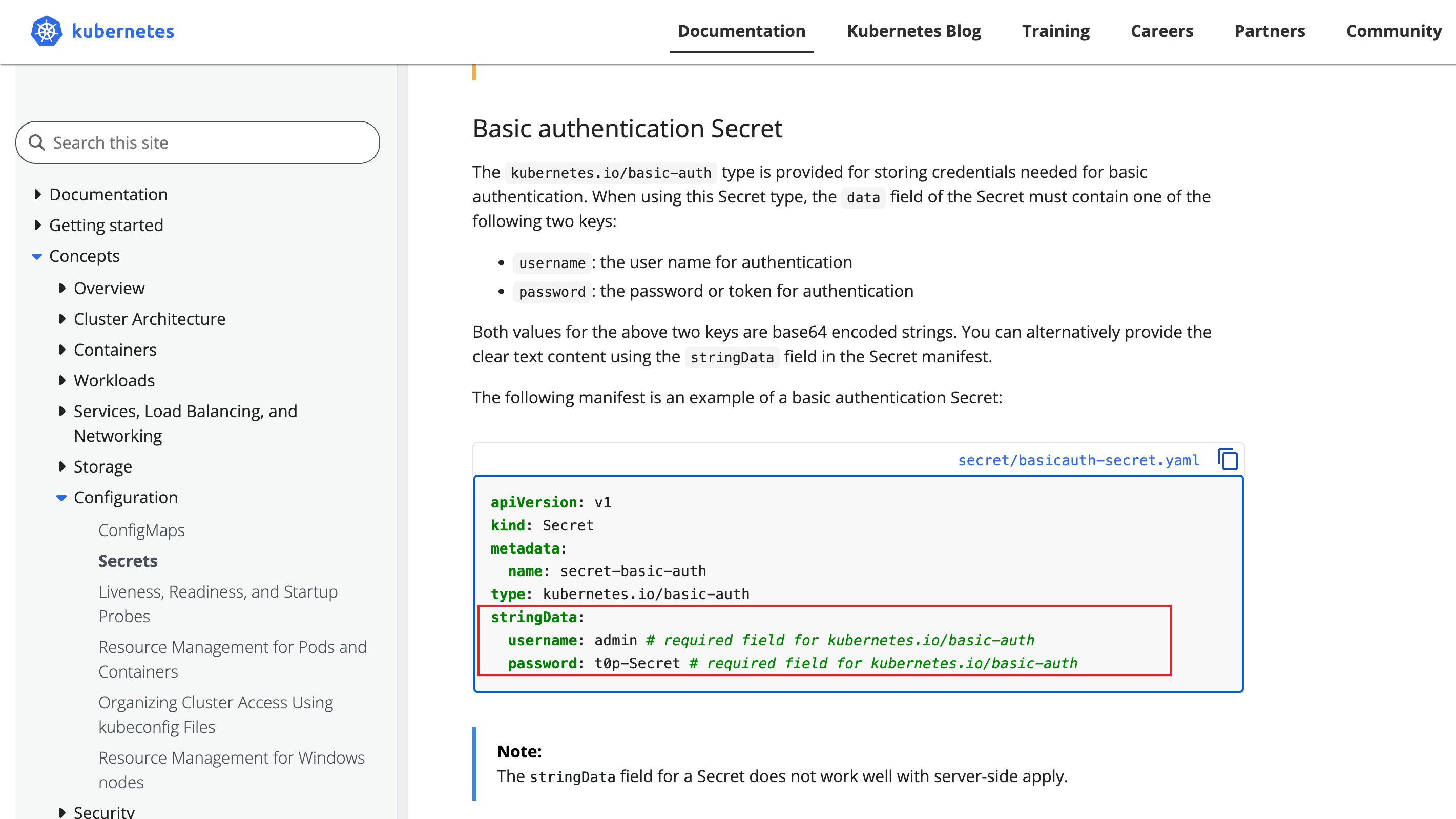Expand the Cluster Architecture arrow
The image size is (1456, 819).
point(61,319)
